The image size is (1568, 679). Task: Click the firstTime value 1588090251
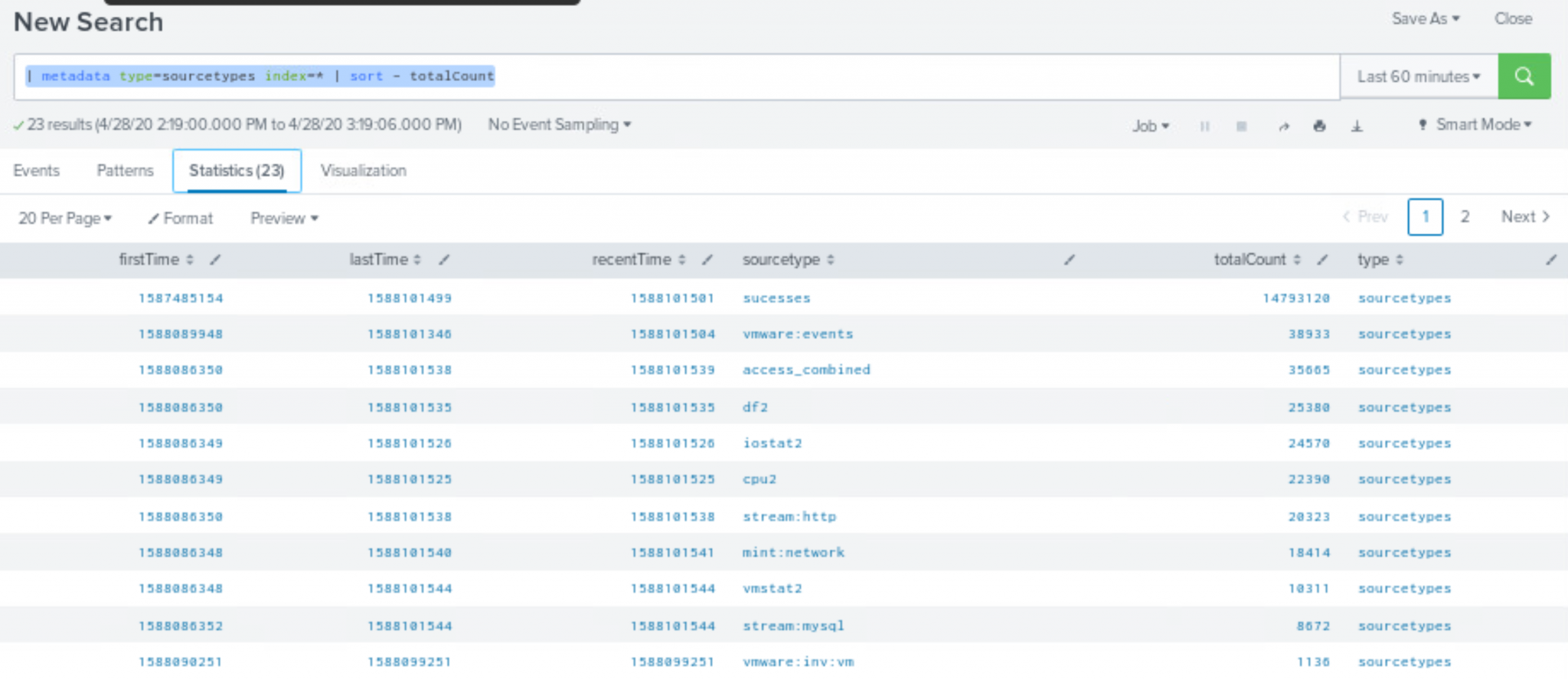(181, 662)
